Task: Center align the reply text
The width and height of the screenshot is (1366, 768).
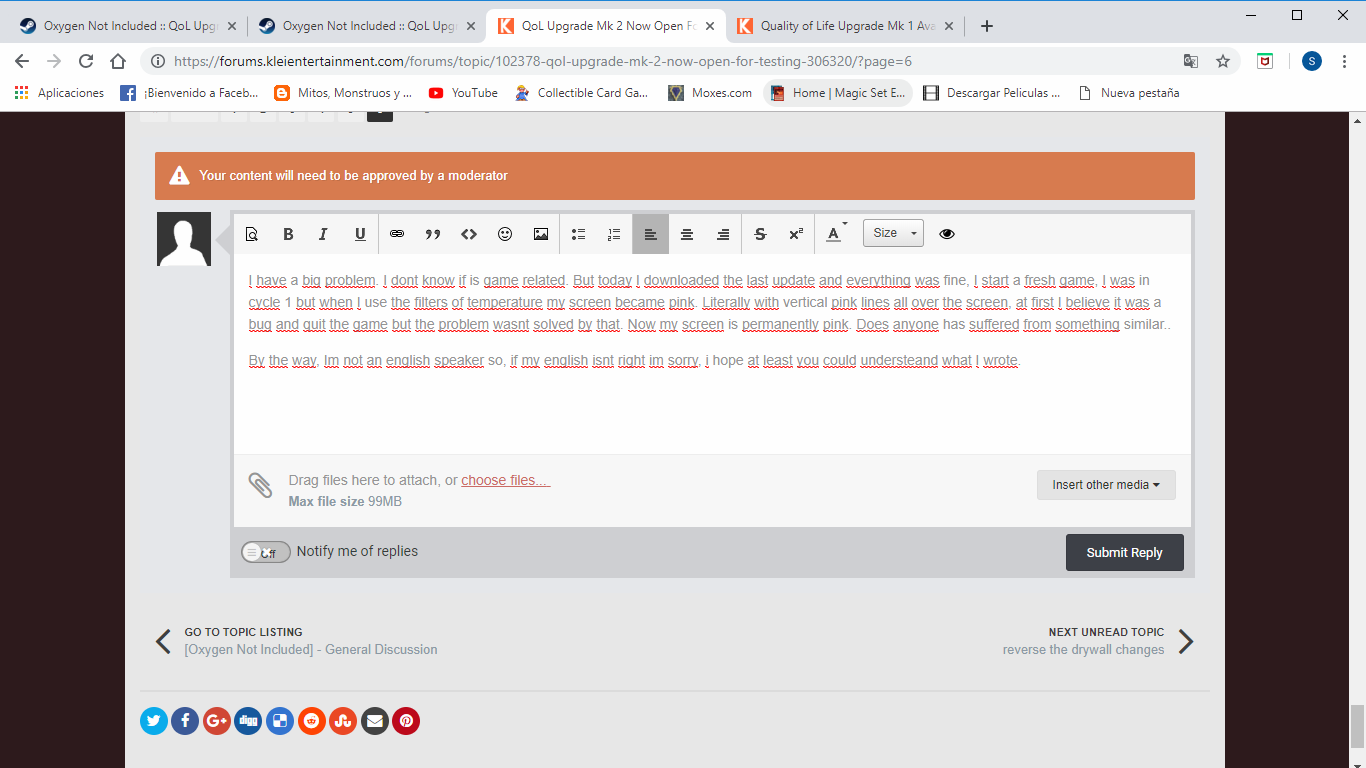Action: (x=687, y=234)
